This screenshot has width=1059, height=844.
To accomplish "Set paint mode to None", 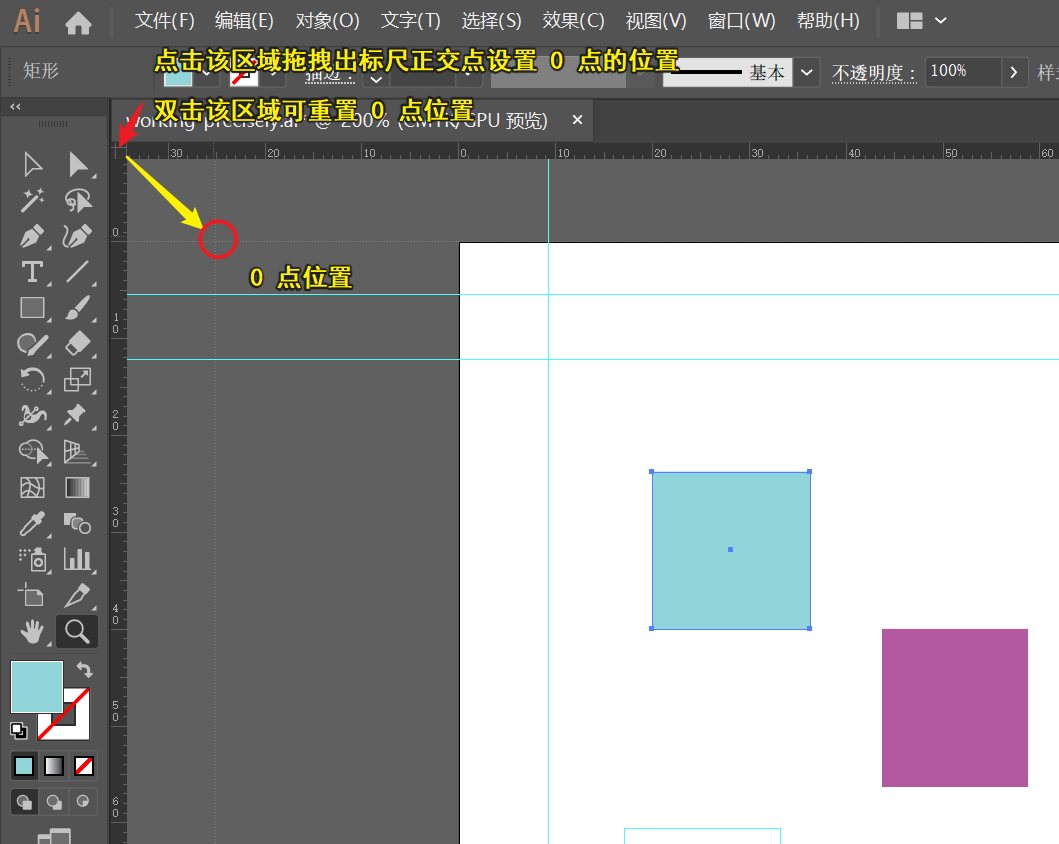I will click(x=85, y=766).
